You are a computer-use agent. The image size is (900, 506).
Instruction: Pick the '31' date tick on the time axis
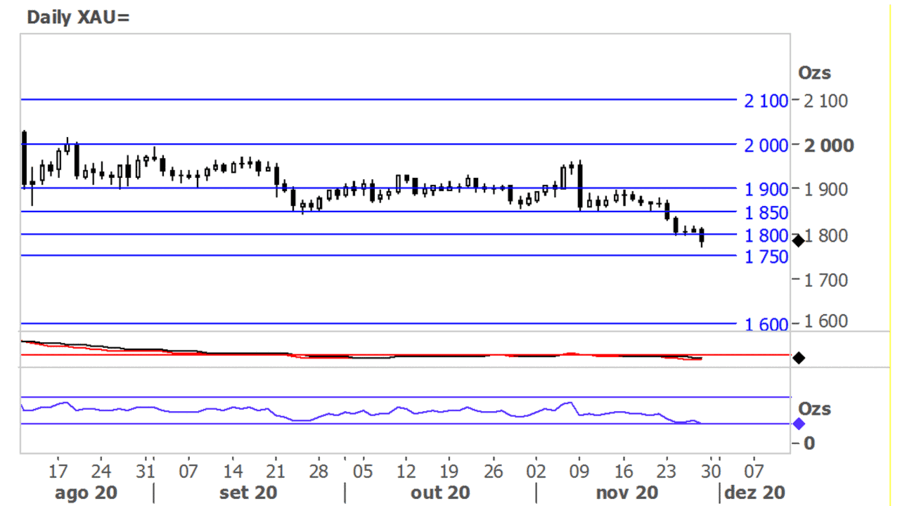click(x=145, y=472)
